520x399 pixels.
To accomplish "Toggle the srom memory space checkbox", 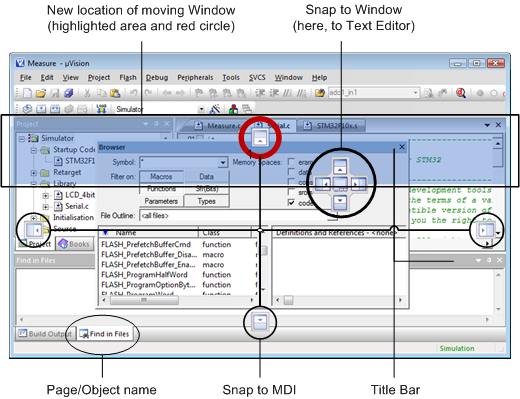I will pos(291,192).
